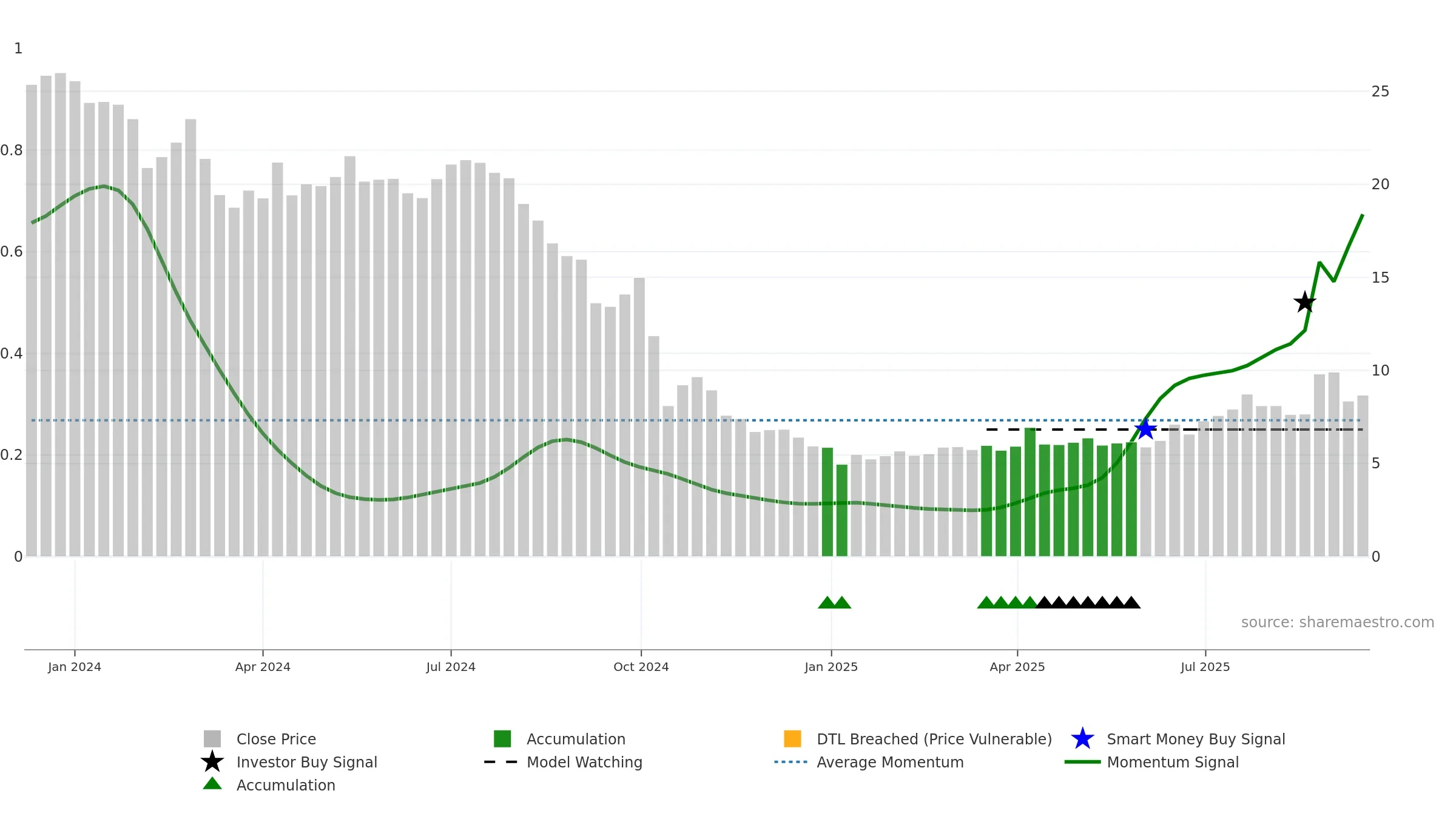Click the Momentum Signal green line legend icon
This screenshot has width=1456, height=819.
click(x=1082, y=761)
